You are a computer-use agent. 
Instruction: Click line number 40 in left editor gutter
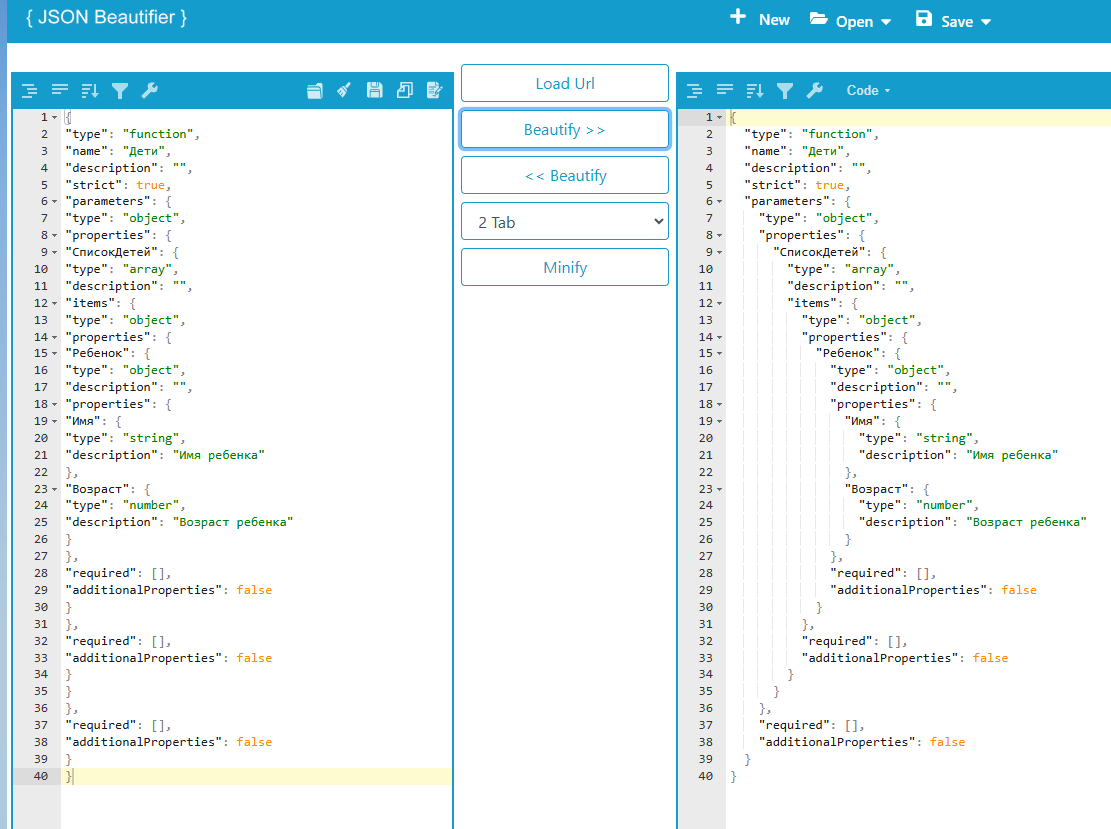(41, 776)
